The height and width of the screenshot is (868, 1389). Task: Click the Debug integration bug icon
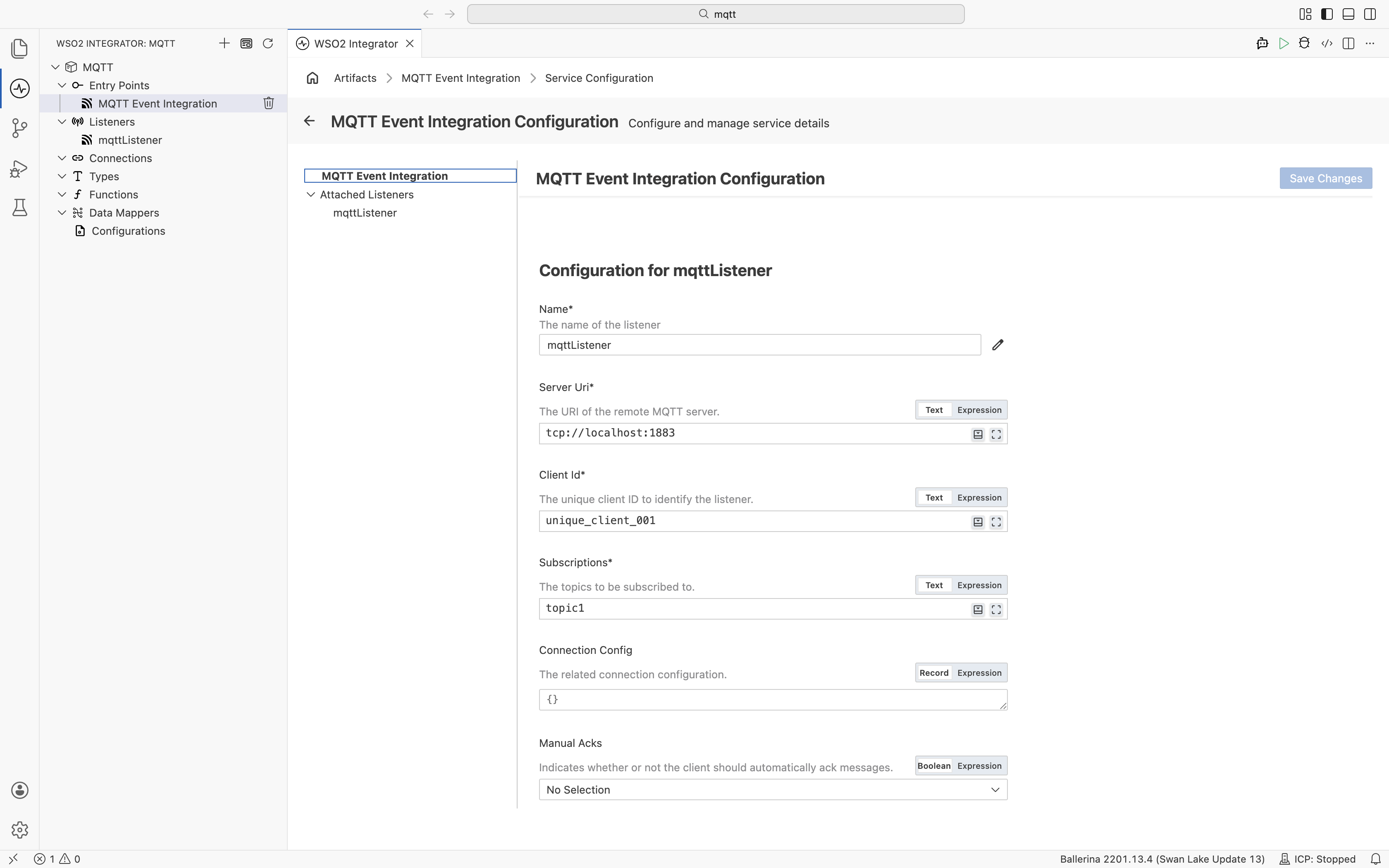[1305, 44]
